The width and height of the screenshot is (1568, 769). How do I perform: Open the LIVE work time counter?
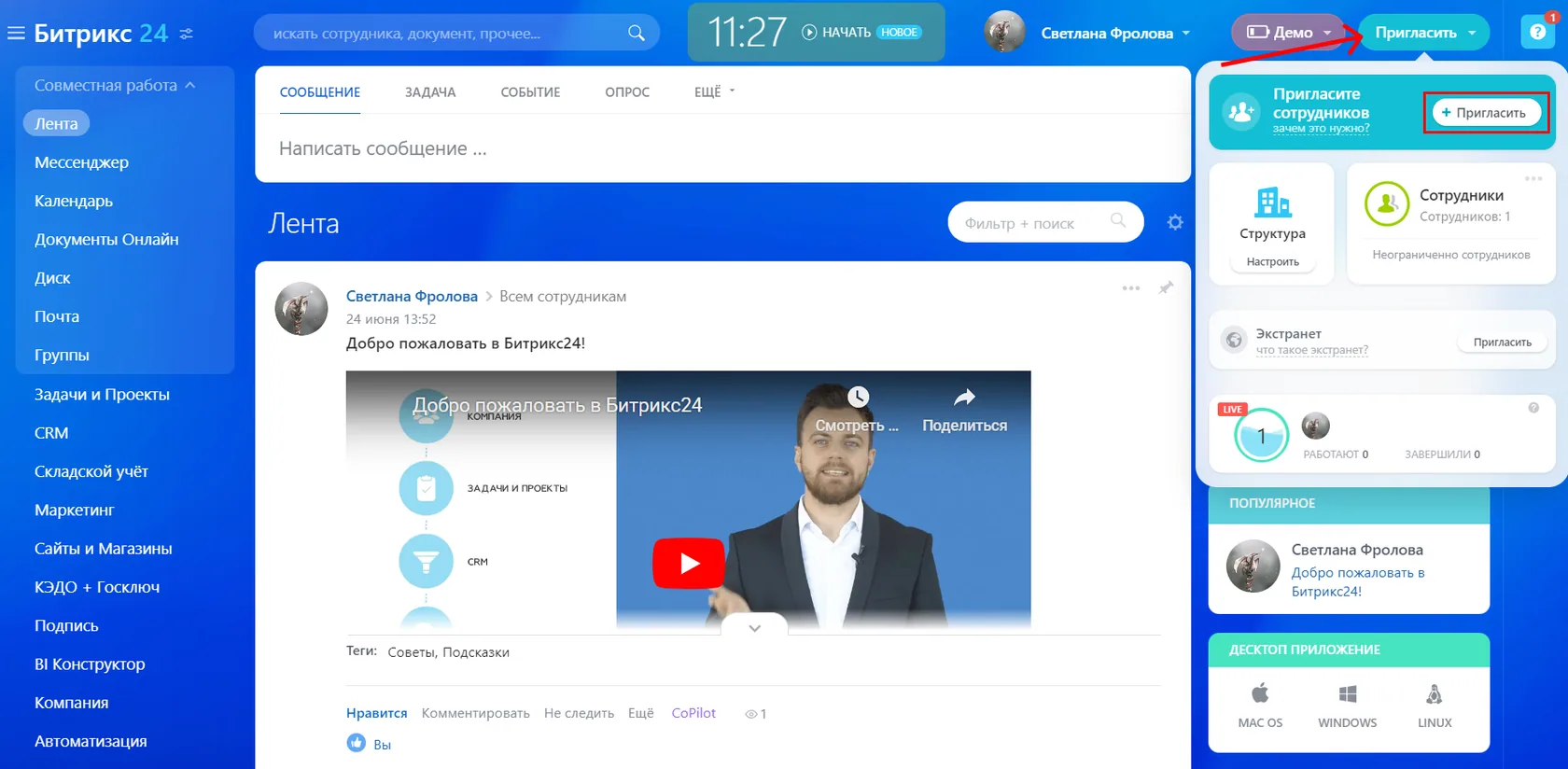point(1261,435)
